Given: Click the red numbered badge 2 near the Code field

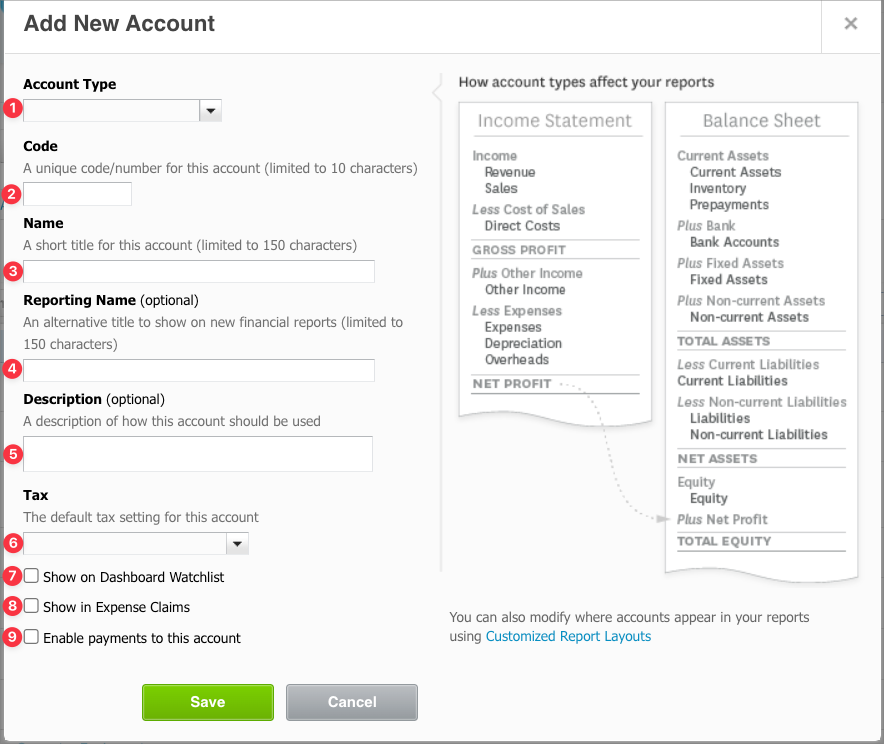Looking at the screenshot, I should pyautogui.click(x=13, y=195).
